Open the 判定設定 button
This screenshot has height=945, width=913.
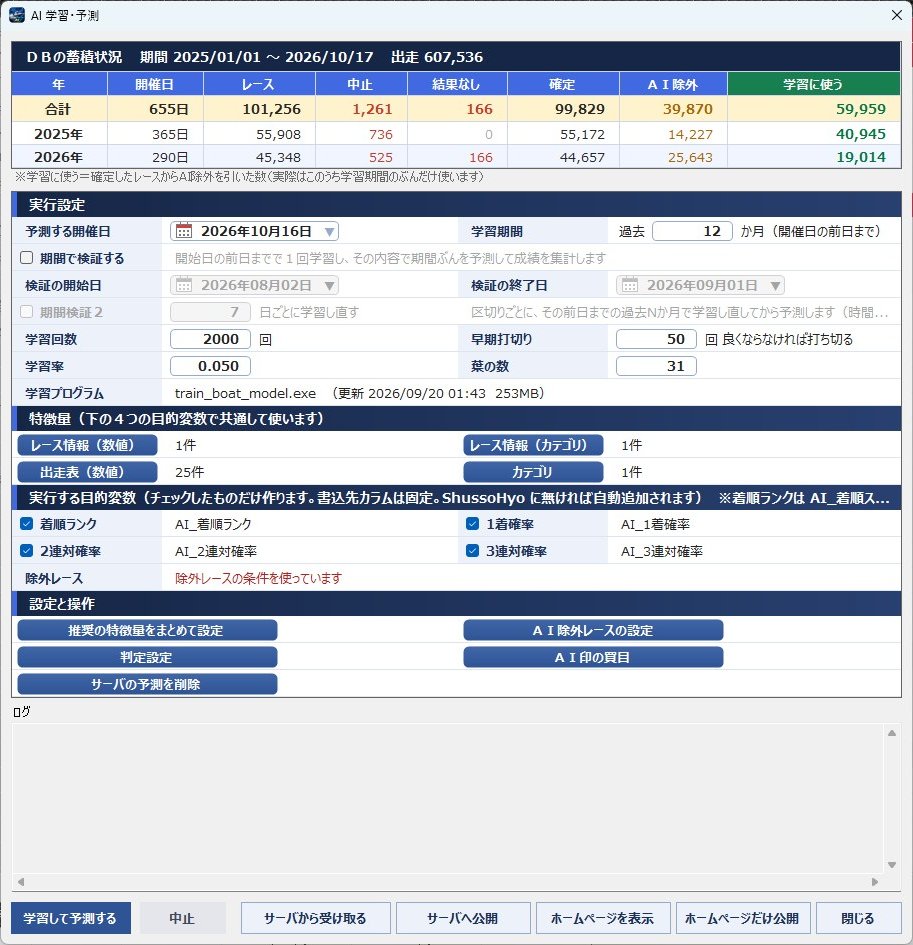147,657
